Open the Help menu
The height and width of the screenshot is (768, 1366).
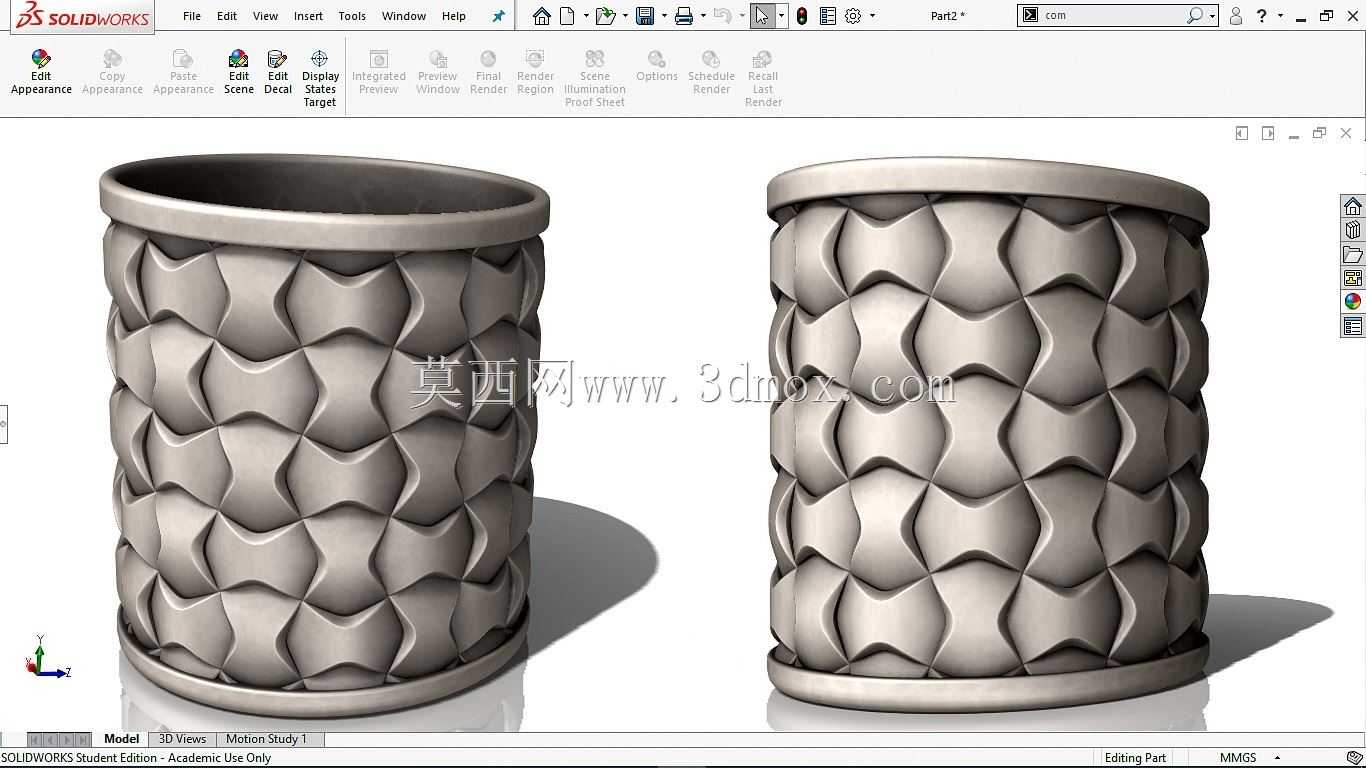pyautogui.click(x=454, y=16)
